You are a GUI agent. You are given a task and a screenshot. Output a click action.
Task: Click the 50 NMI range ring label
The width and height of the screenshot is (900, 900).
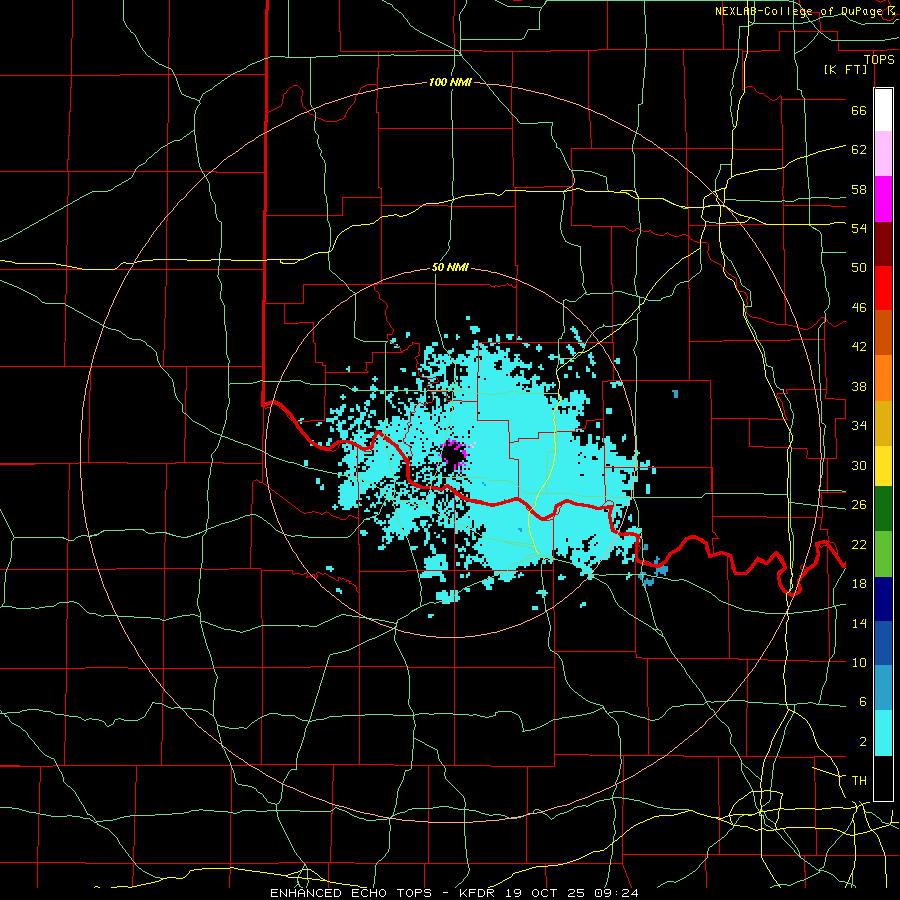pyautogui.click(x=450, y=267)
